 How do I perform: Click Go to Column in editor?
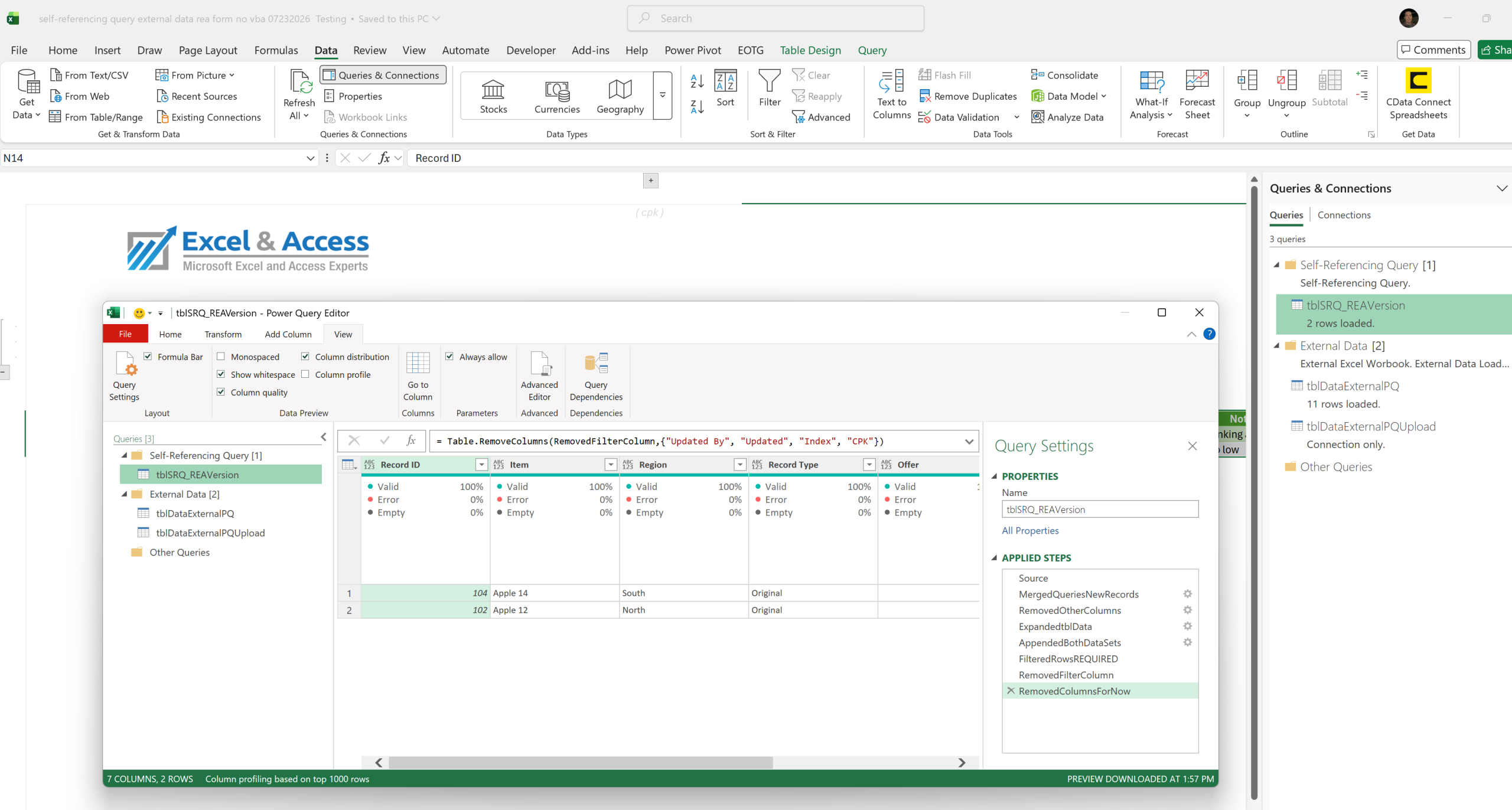(418, 376)
